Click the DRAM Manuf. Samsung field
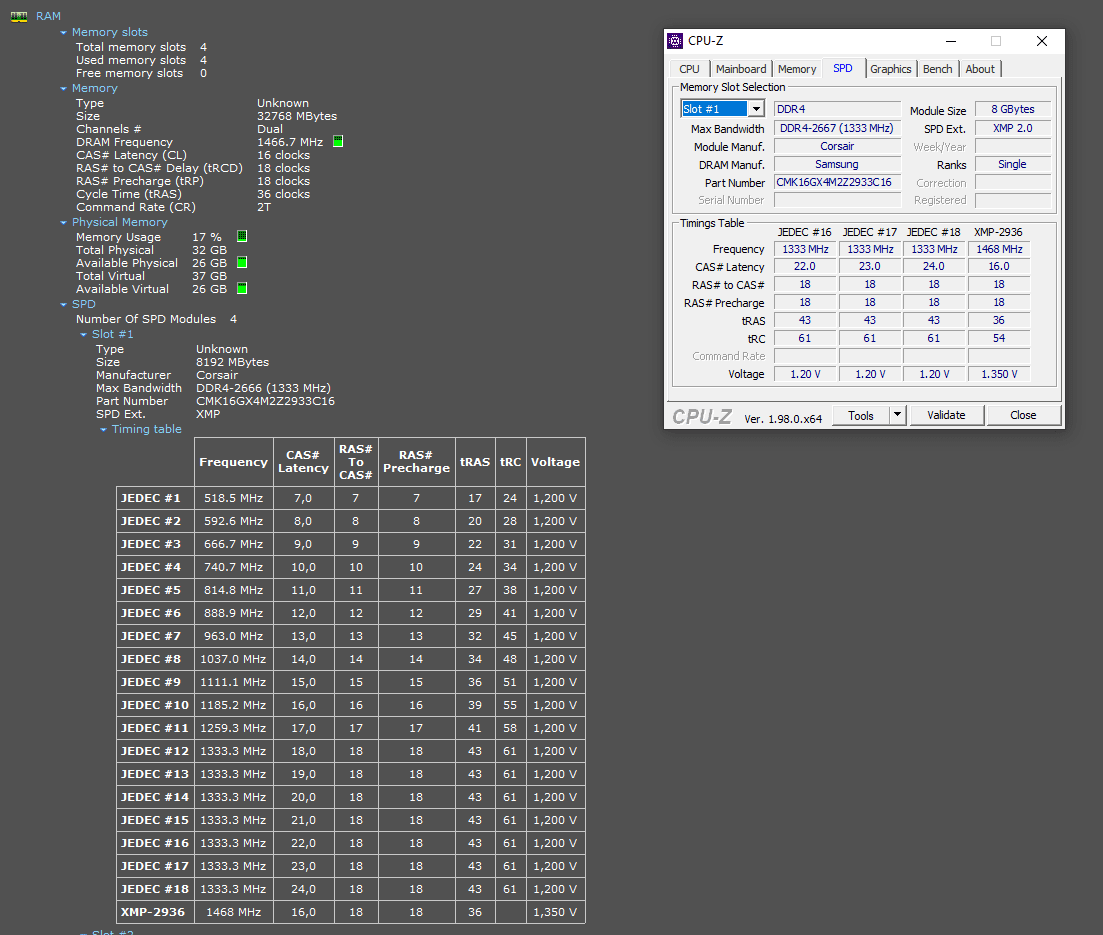 (x=837, y=164)
